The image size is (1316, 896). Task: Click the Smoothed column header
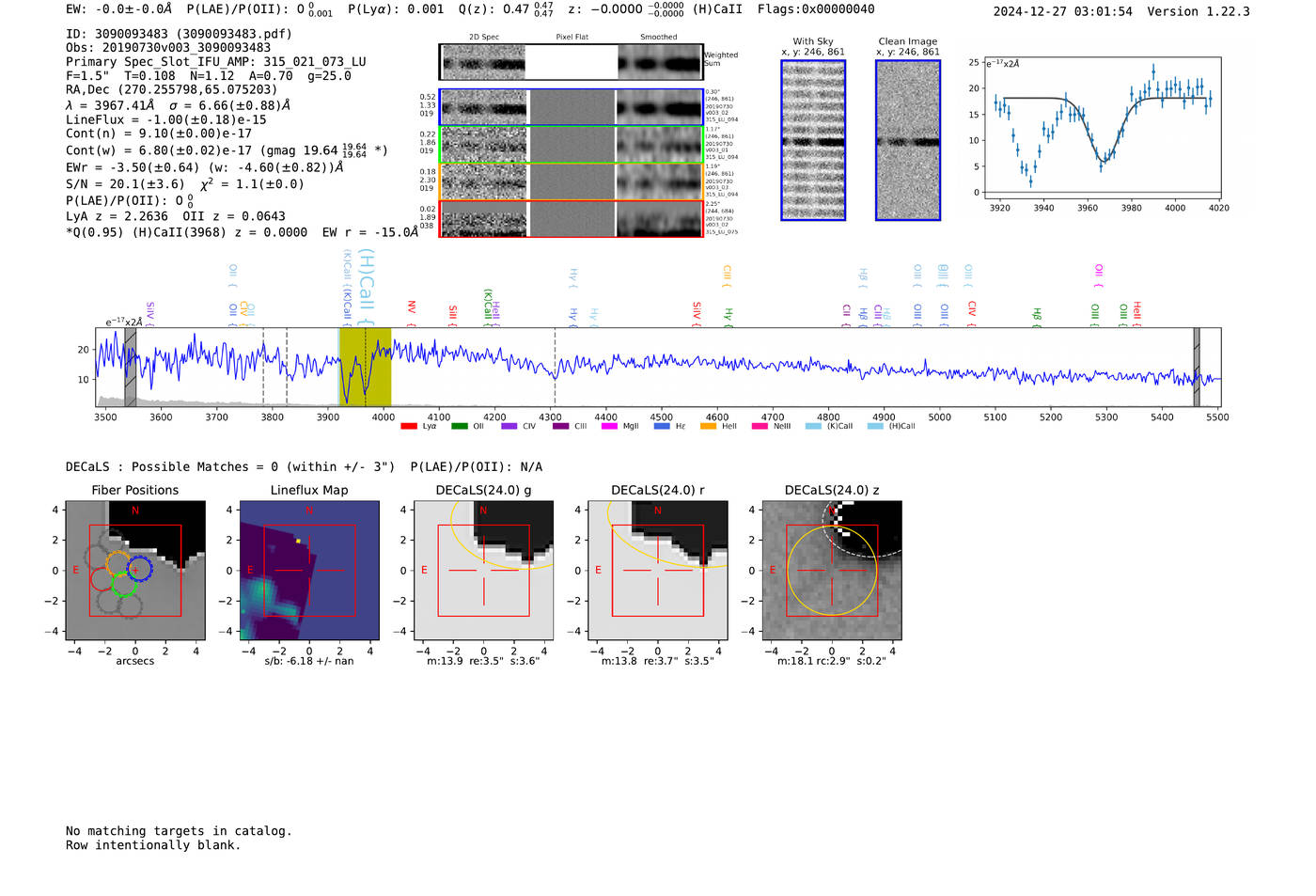pos(658,38)
